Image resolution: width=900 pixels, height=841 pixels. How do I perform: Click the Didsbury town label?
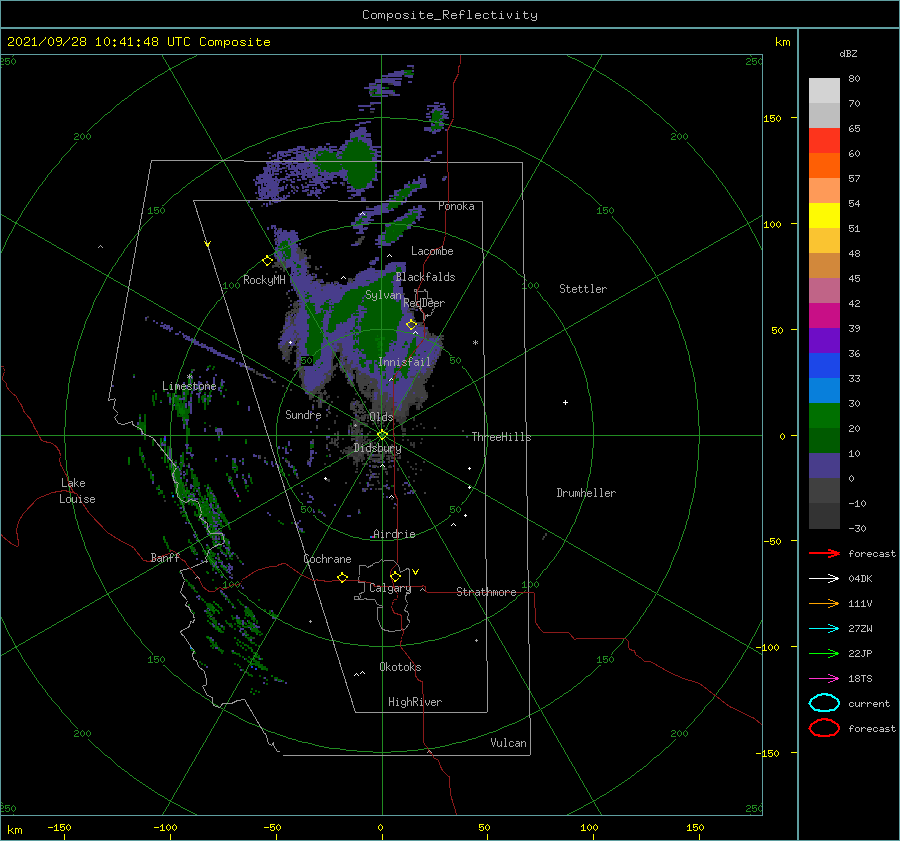pyautogui.click(x=377, y=448)
